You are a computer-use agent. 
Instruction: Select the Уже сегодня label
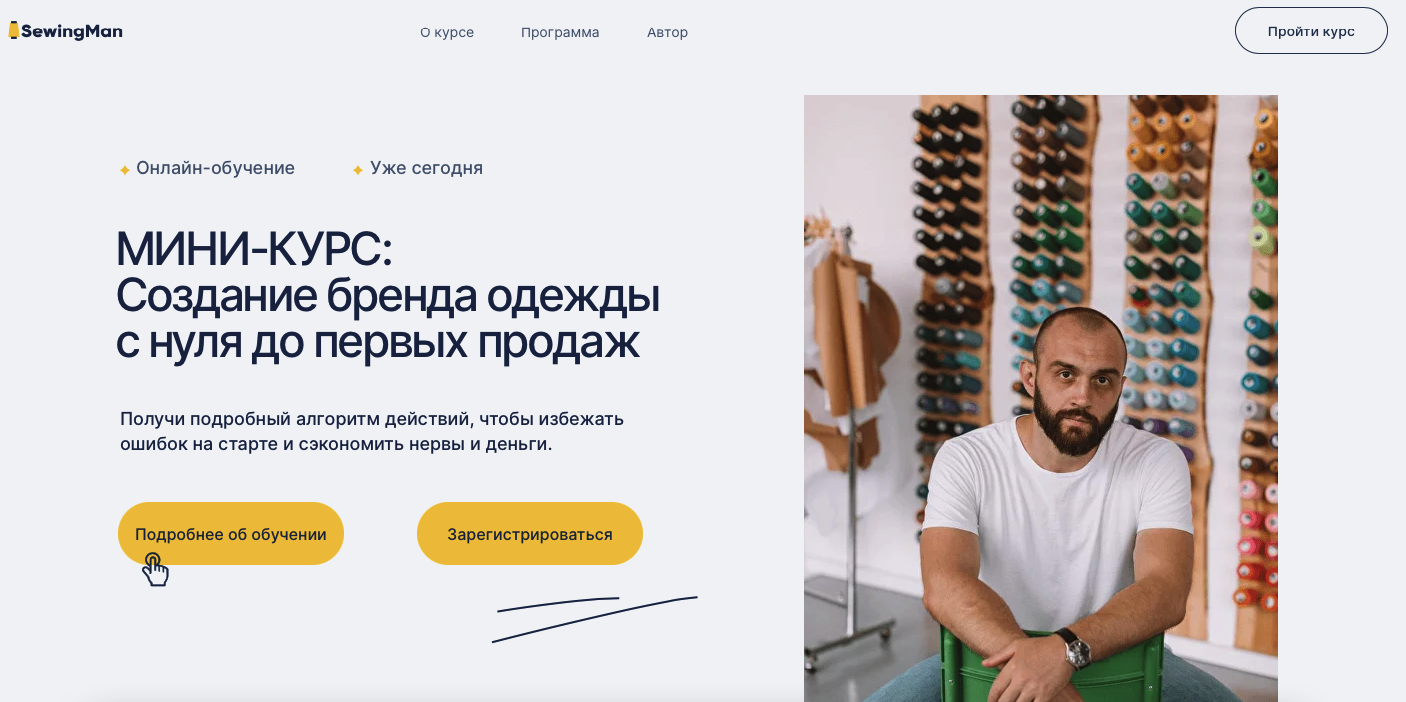coord(427,168)
